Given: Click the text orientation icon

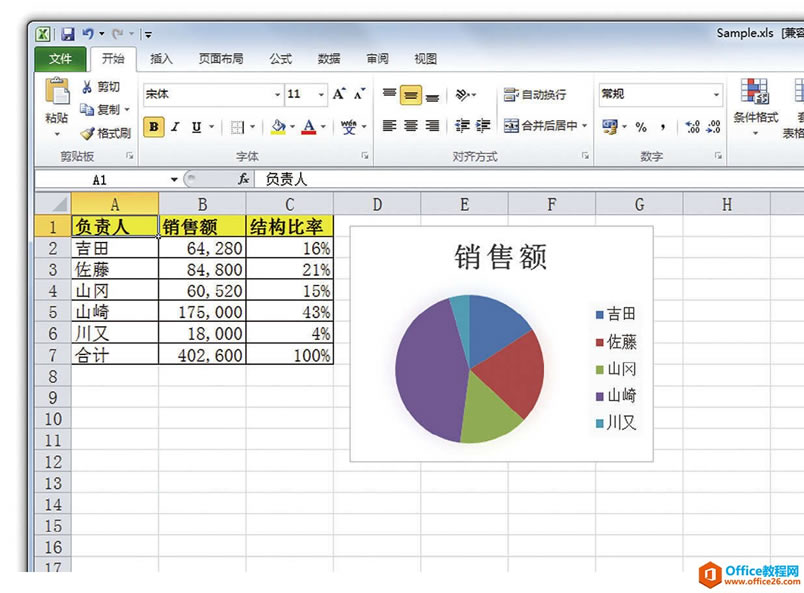Looking at the screenshot, I should (x=464, y=94).
